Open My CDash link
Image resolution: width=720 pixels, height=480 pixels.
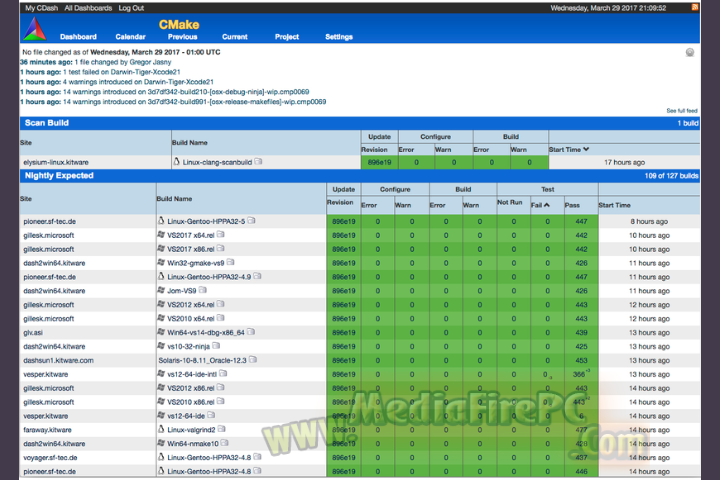pos(42,8)
